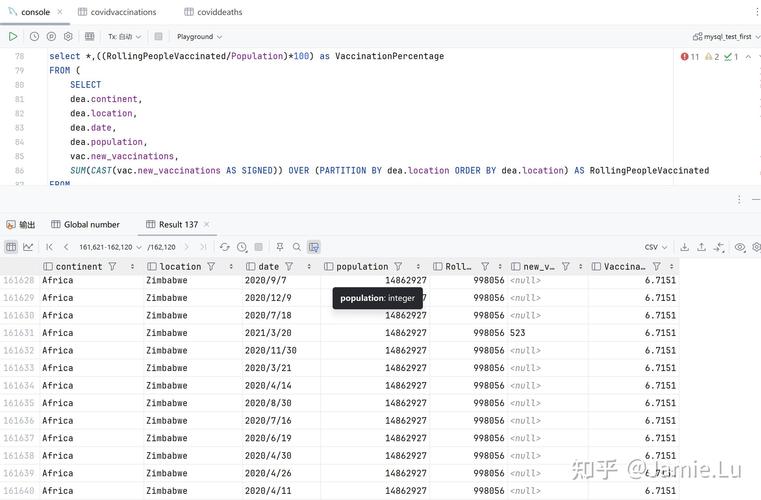Image resolution: width=761 pixels, height=500 pixels.
Task: Open CSV export format dropdown
Action: 656,247
